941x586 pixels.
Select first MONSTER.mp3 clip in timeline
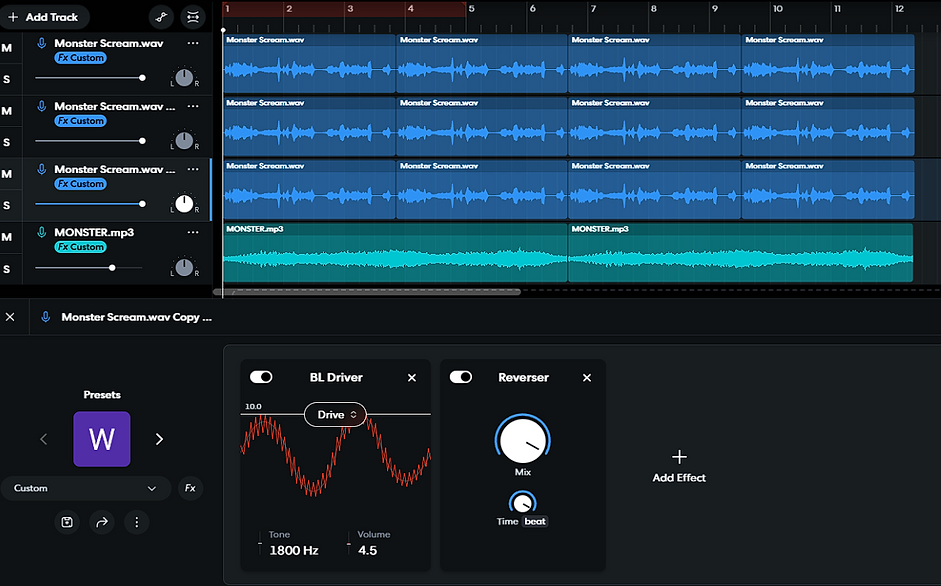point(395,253)
